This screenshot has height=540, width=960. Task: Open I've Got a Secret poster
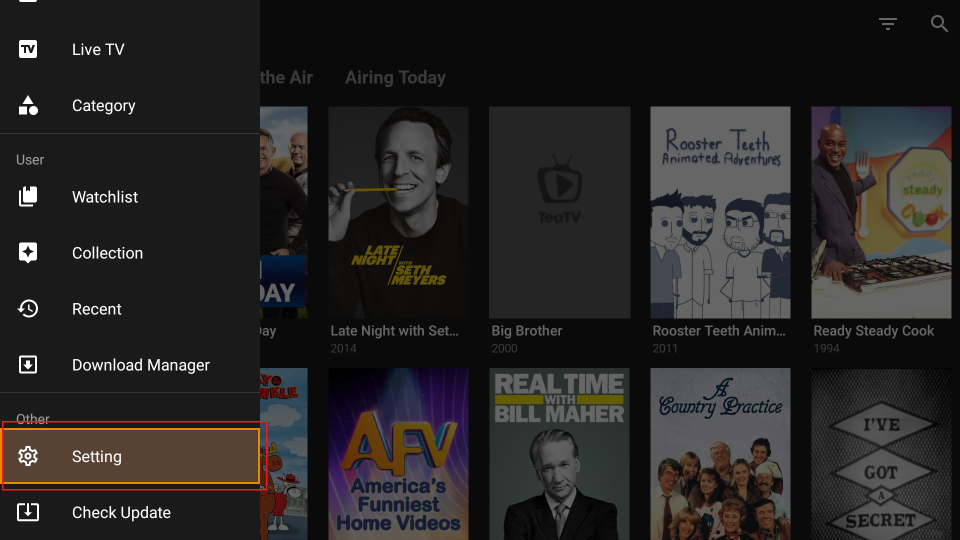882,454
